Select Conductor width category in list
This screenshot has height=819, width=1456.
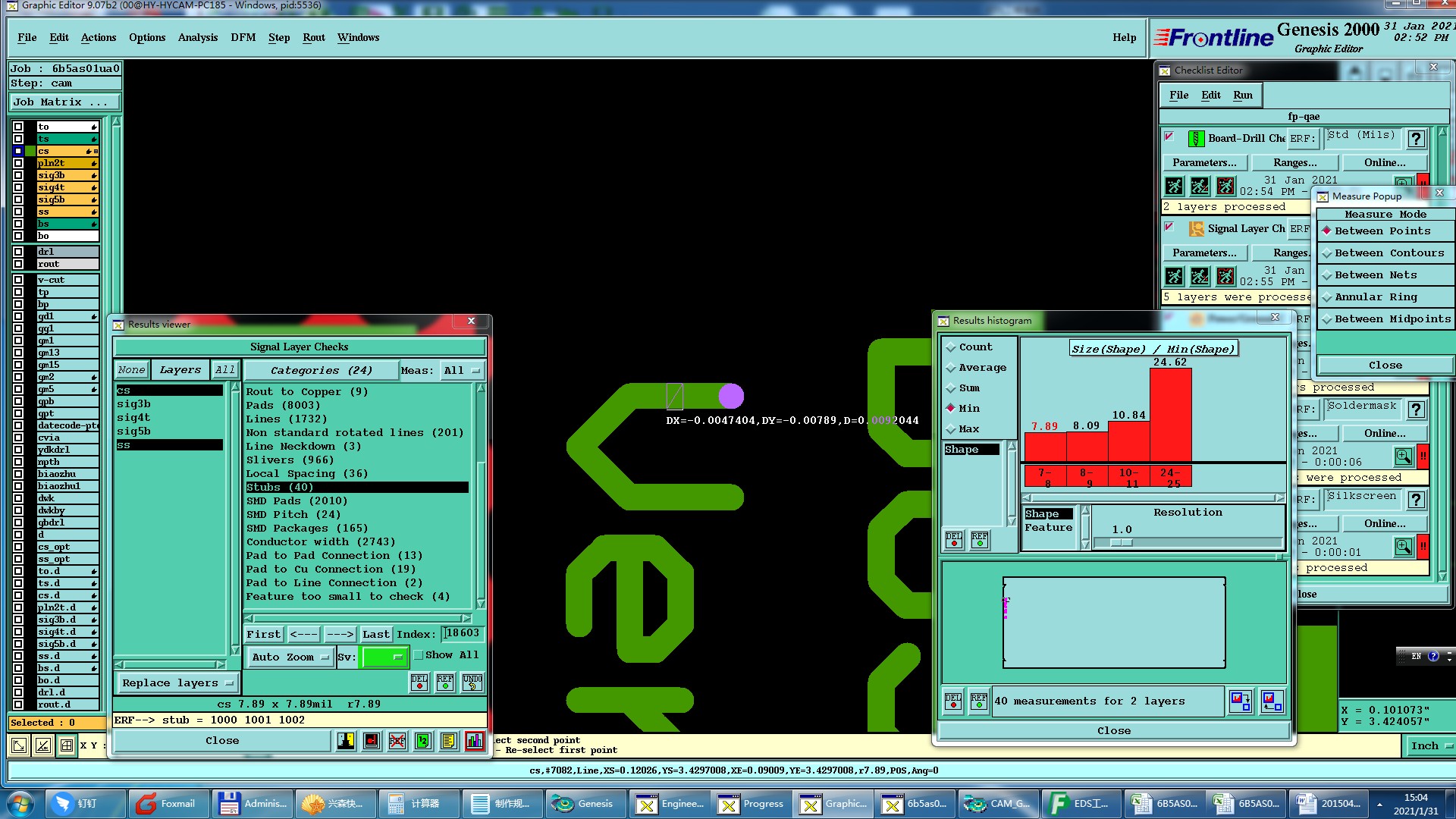coord(320,542)
